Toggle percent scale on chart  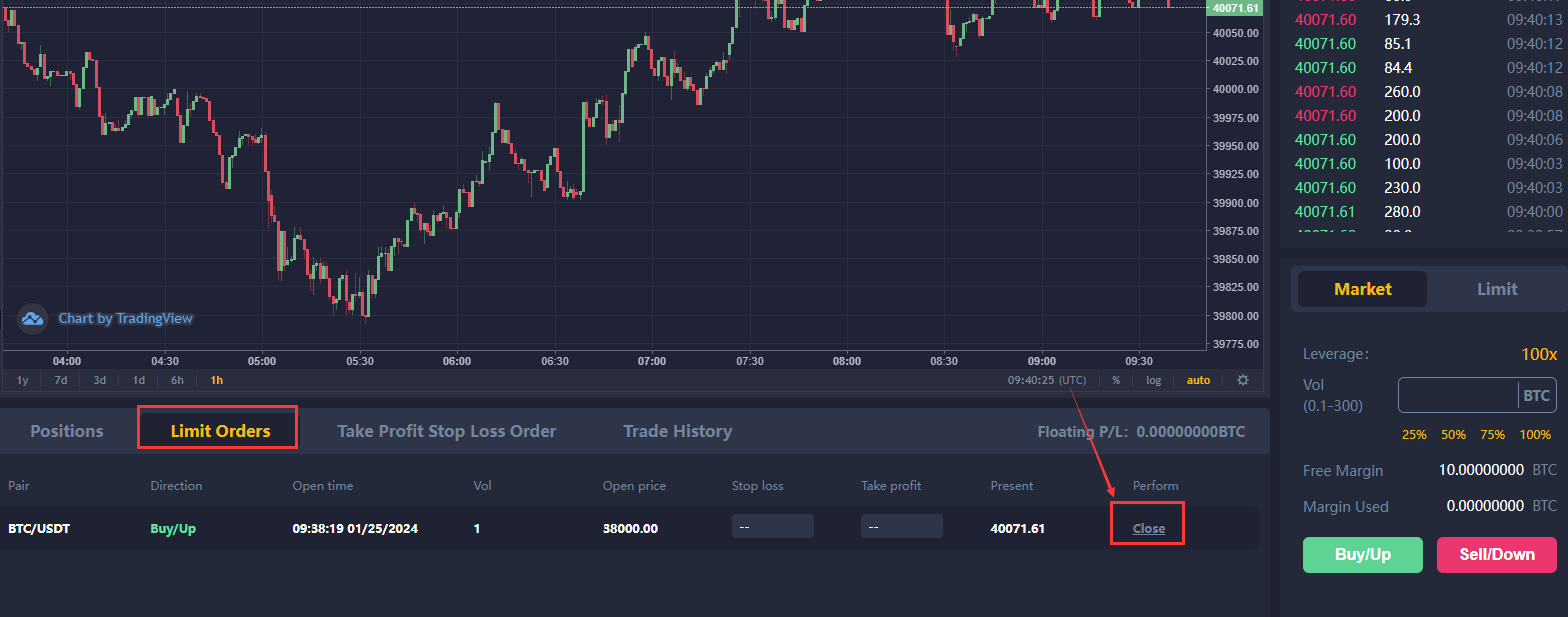pyautogui.click(x=1116, y=380)
